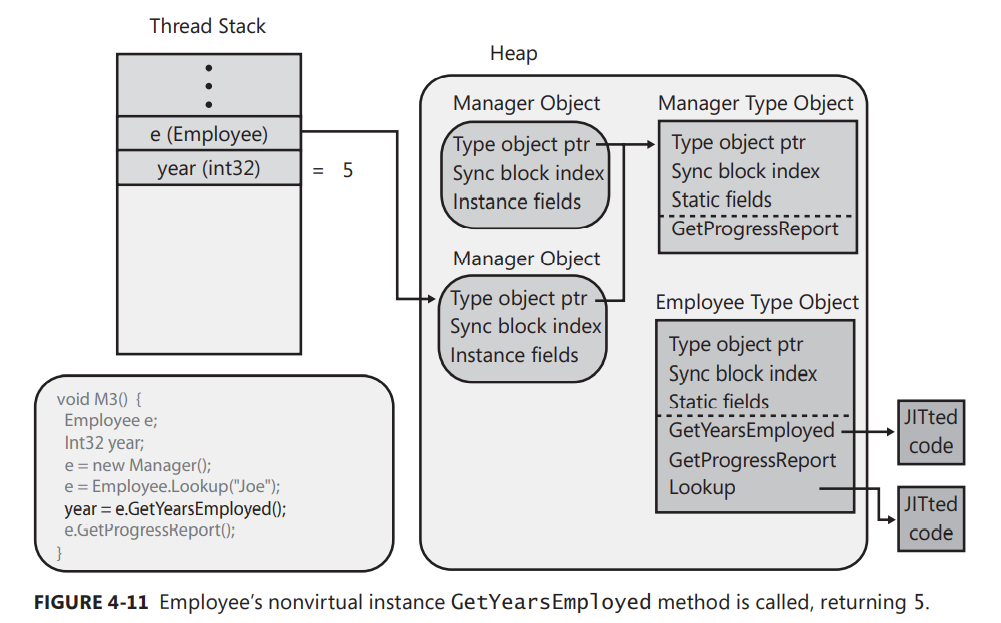Image resolution: width=1001 pixels, height=623 pixels.
Task: Click Instance fields in the upper Manager Object
Action: coord(516,202)
